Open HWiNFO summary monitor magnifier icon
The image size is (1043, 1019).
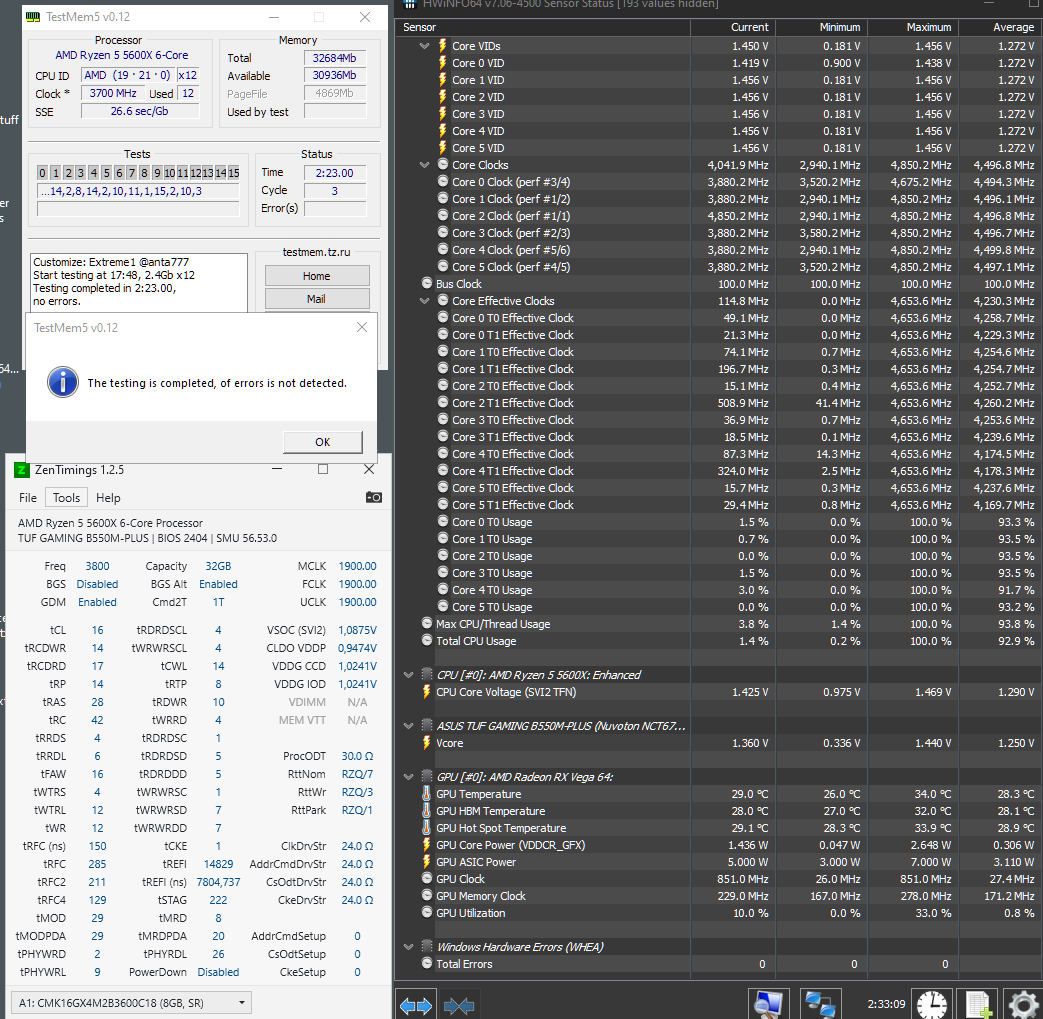point(768,1004)
